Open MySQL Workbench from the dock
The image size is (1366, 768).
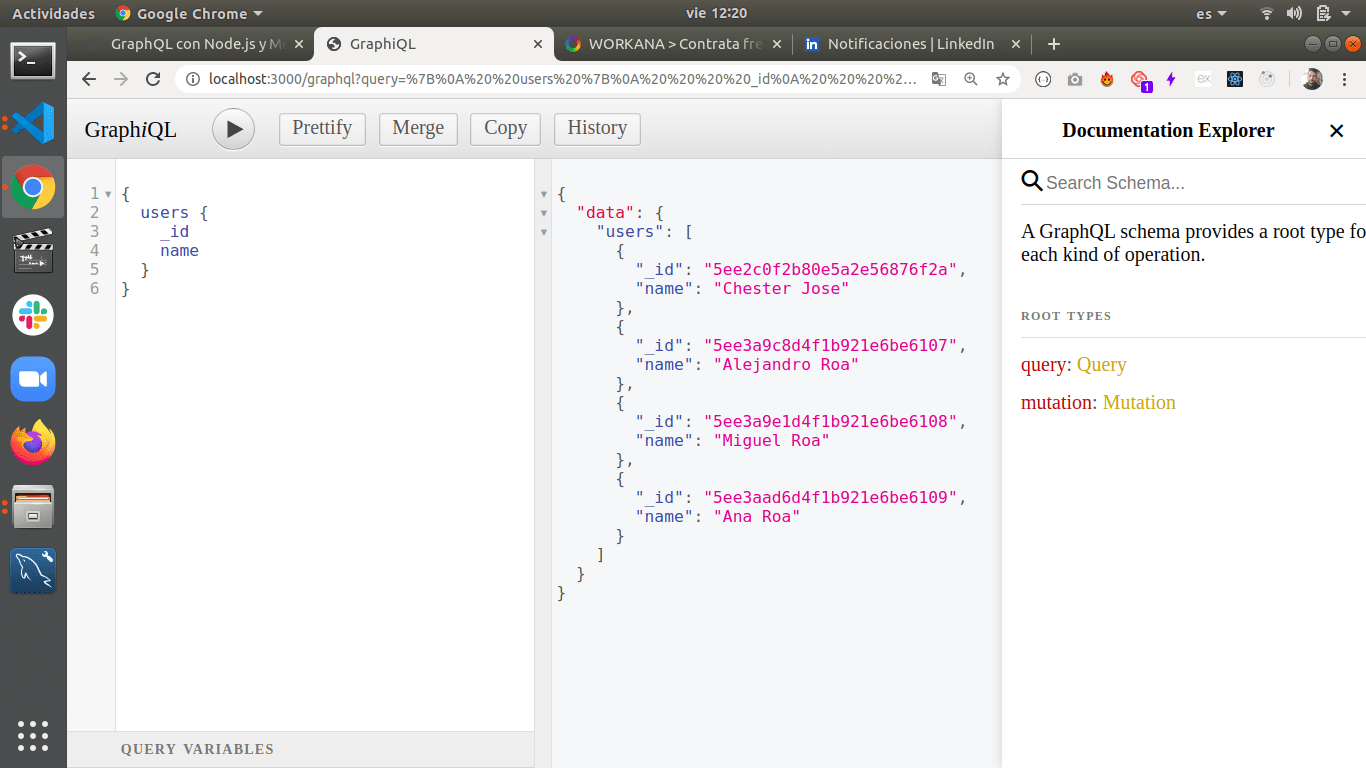pos(33,571)
